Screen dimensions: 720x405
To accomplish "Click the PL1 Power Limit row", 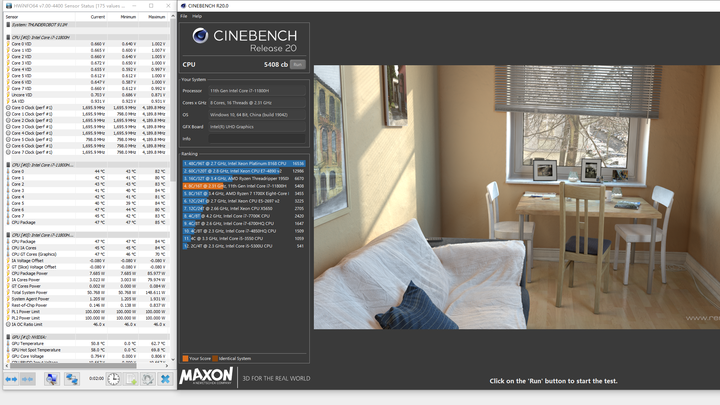I will tap(86, 312).
